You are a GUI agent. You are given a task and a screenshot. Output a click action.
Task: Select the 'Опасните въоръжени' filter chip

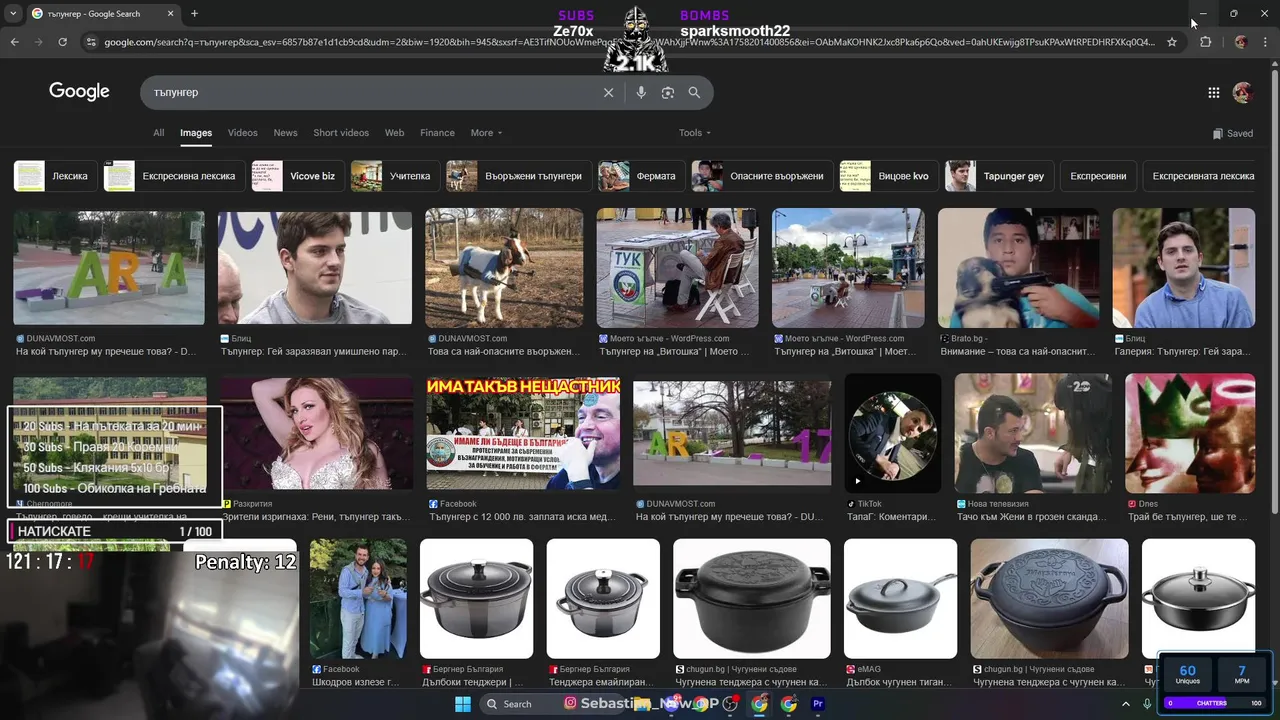(x=763, y=176)
